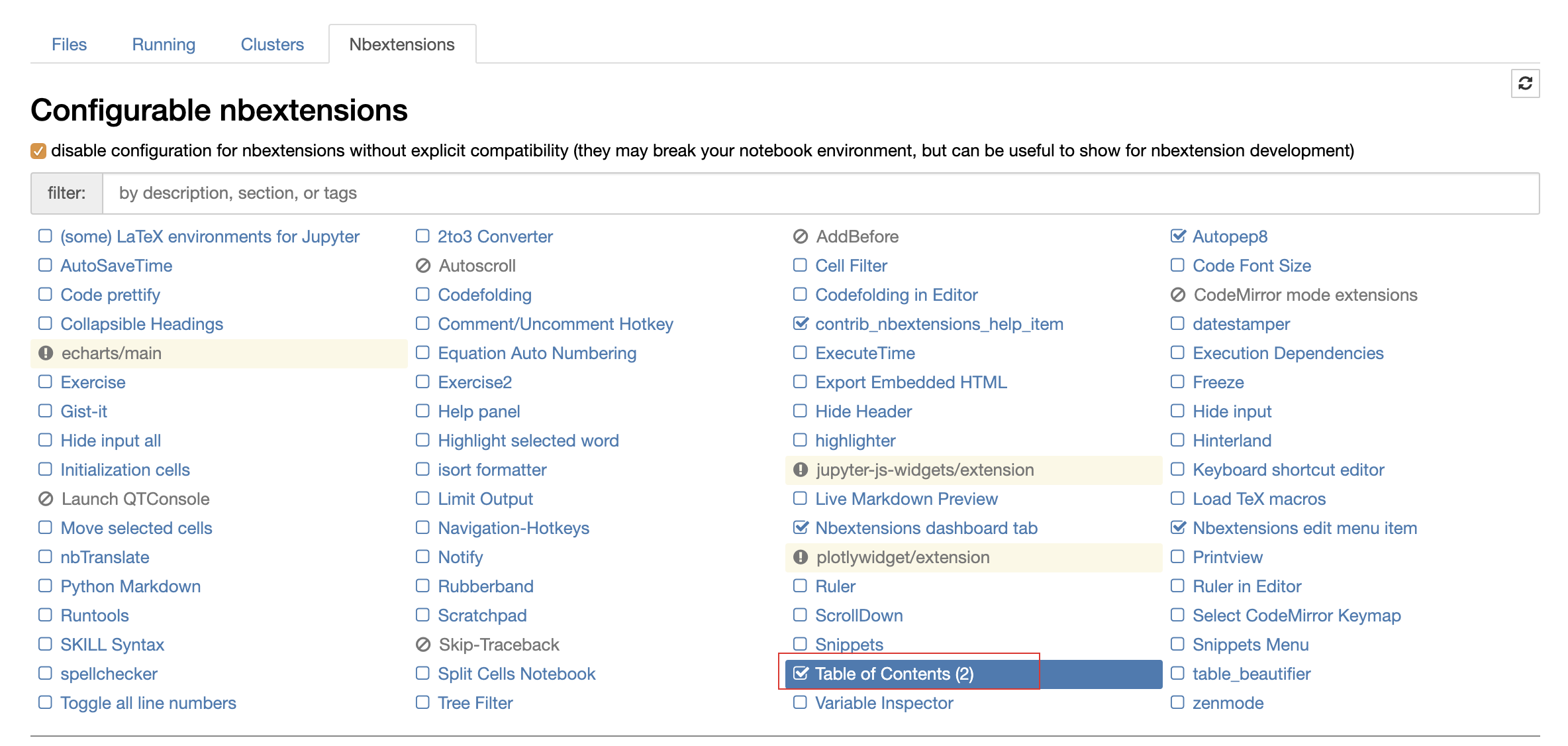Uncheck the disable configuration compatibility checkbox
The height and width of the screenshot is (746, 1568).
[38, 151]
